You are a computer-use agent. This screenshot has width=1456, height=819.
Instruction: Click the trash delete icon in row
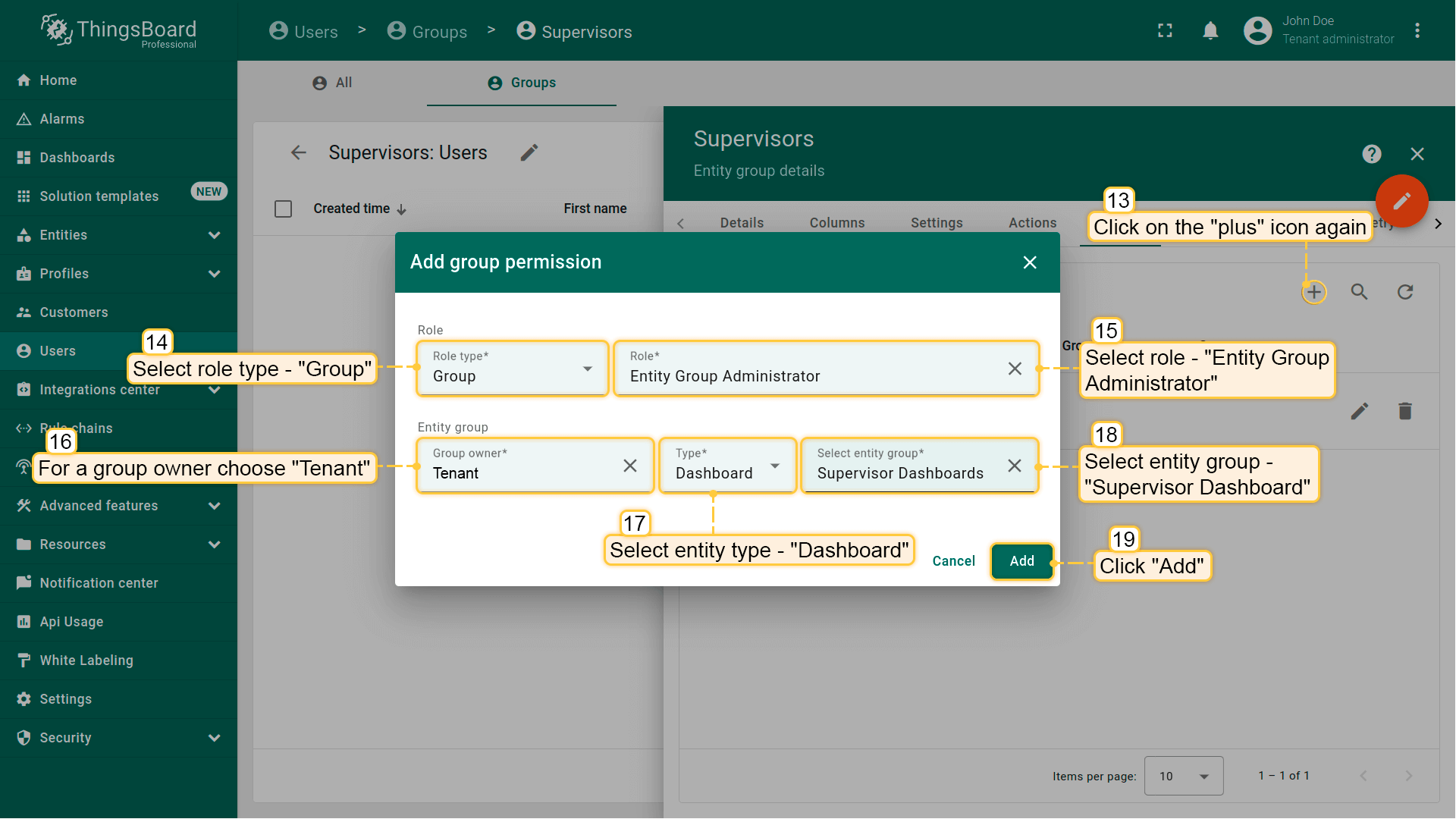[1404, 411]
